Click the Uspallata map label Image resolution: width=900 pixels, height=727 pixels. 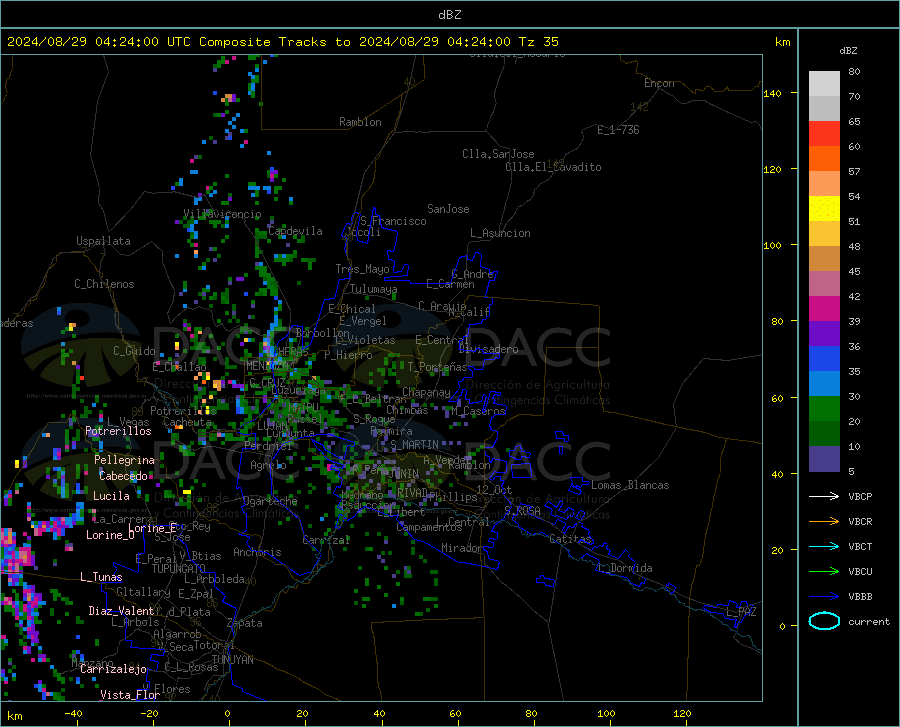pos(103,241)
